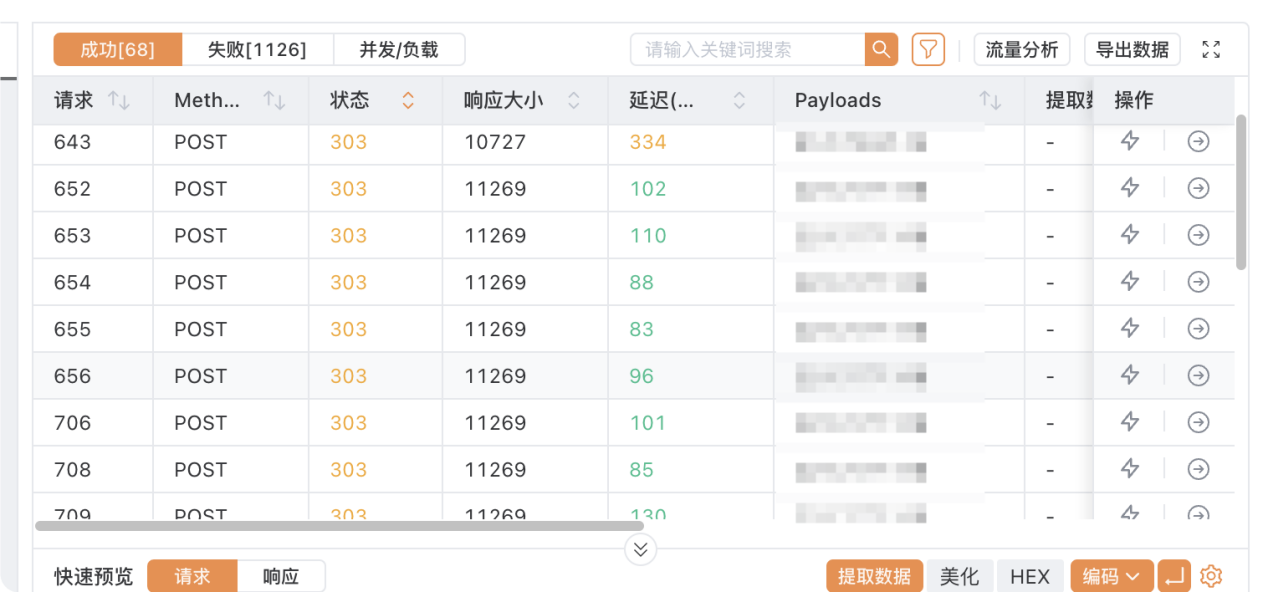This screenshot has height=592, width=1268.
Task: Toggle the line wrap return-arrow button
Action: tap(1174, 576)
